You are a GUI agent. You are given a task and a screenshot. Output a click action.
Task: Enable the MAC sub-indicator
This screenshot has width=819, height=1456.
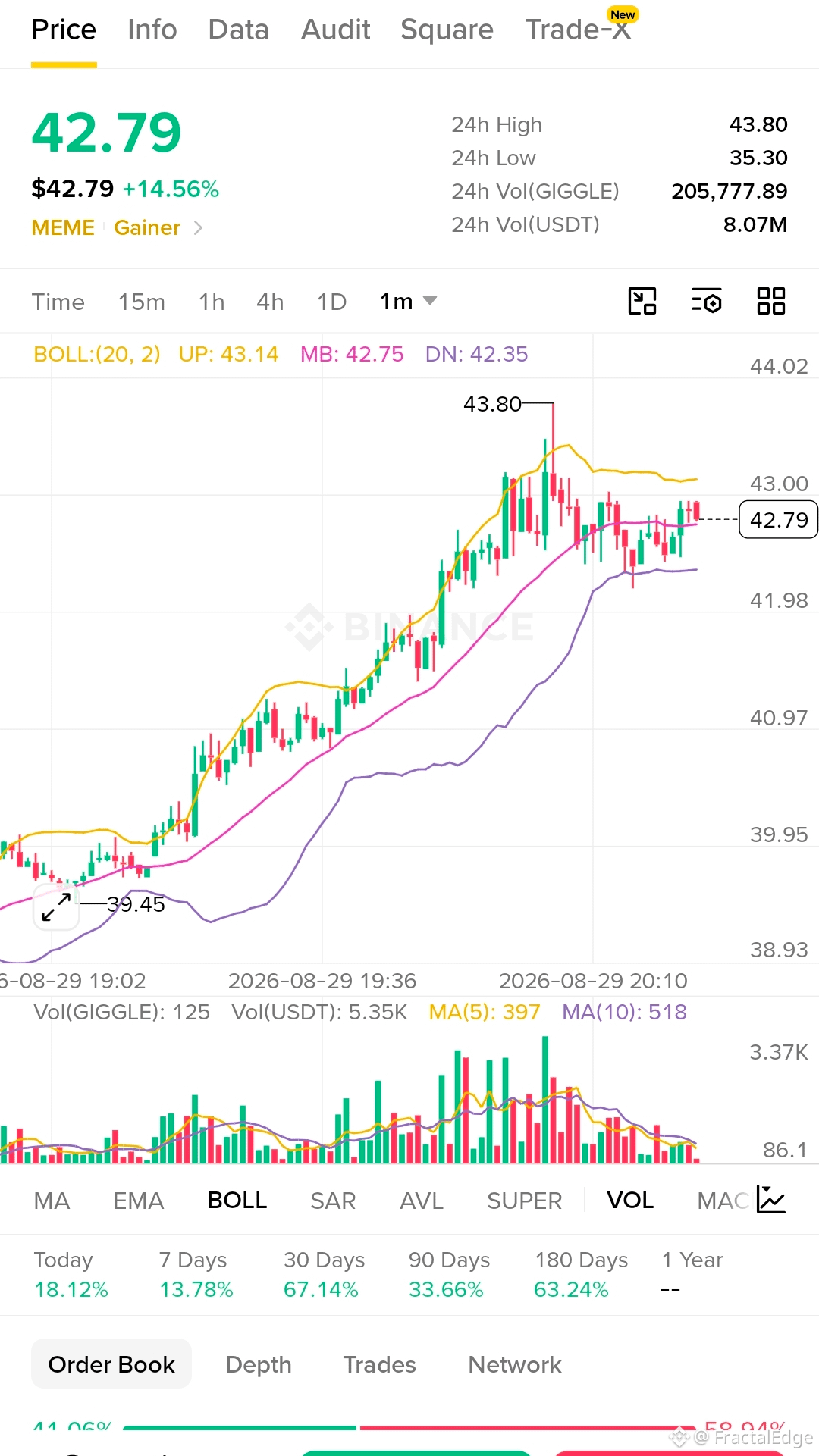pos(723,1201)
